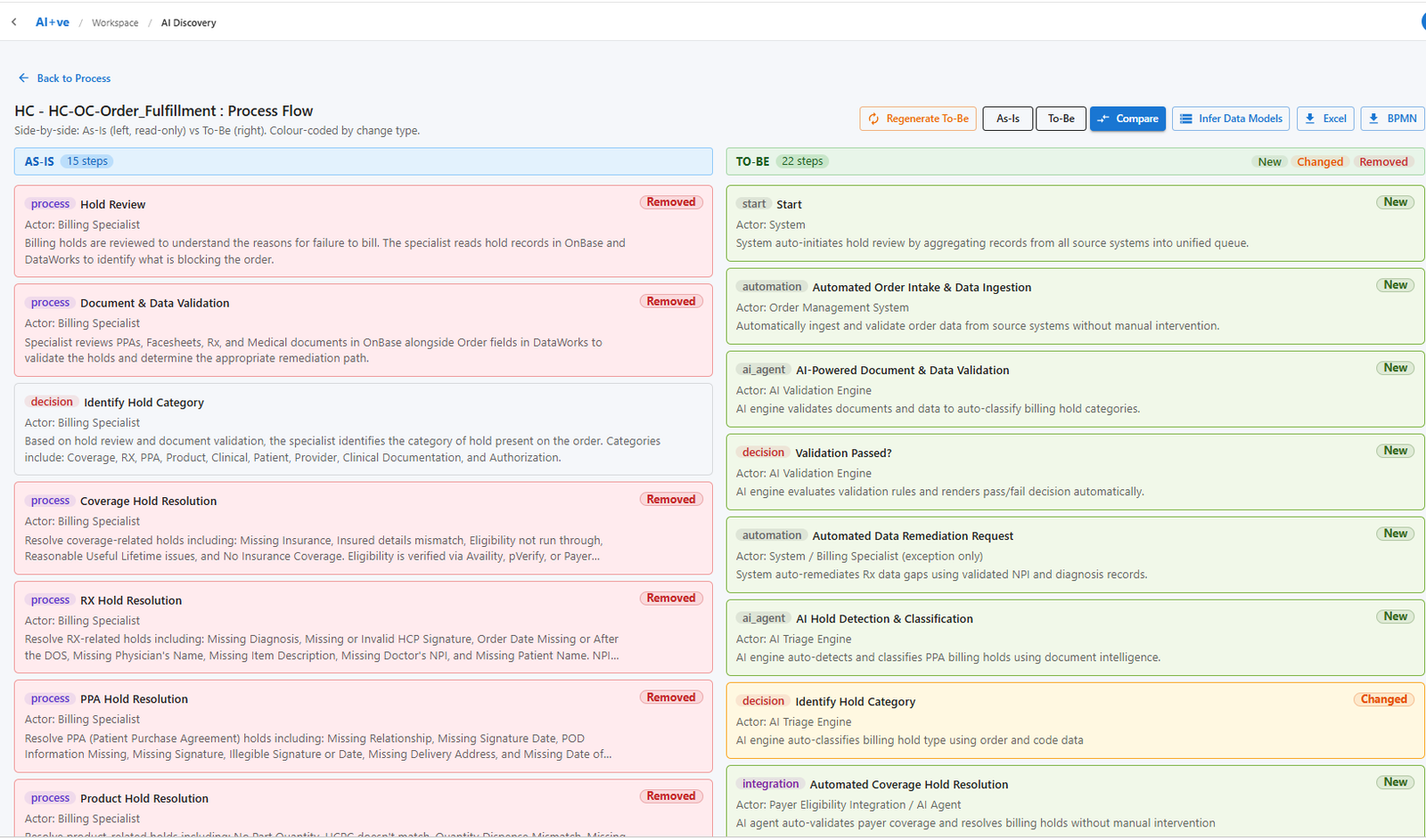Export the flow to Excel
This screenshot has width=1426, height=840.
(1325, 118)
